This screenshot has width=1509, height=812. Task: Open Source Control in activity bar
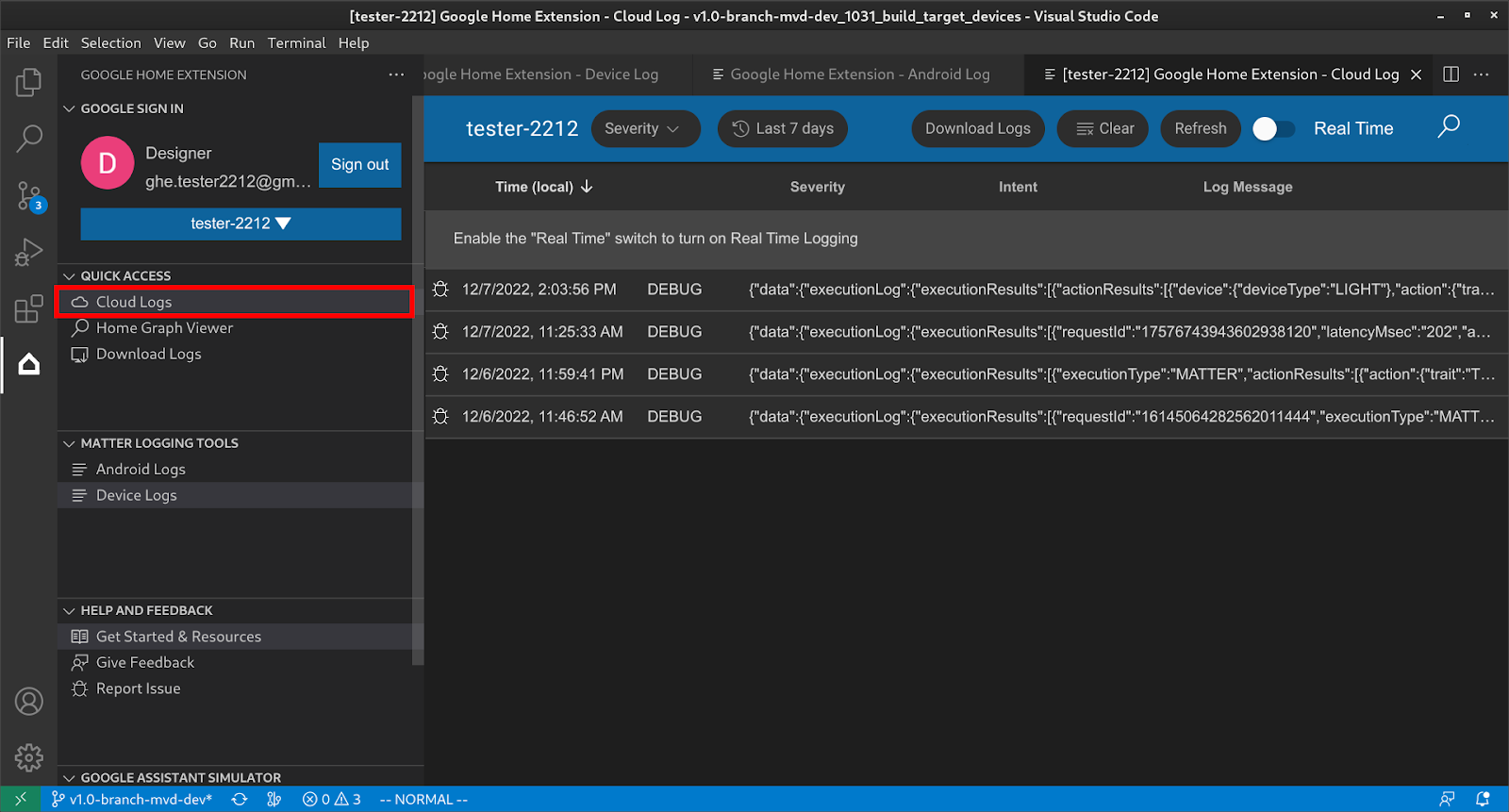(28, 196)
